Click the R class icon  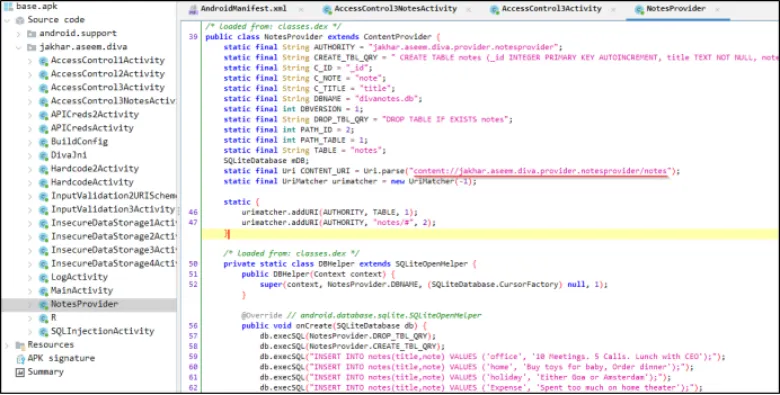pos(43,318)
